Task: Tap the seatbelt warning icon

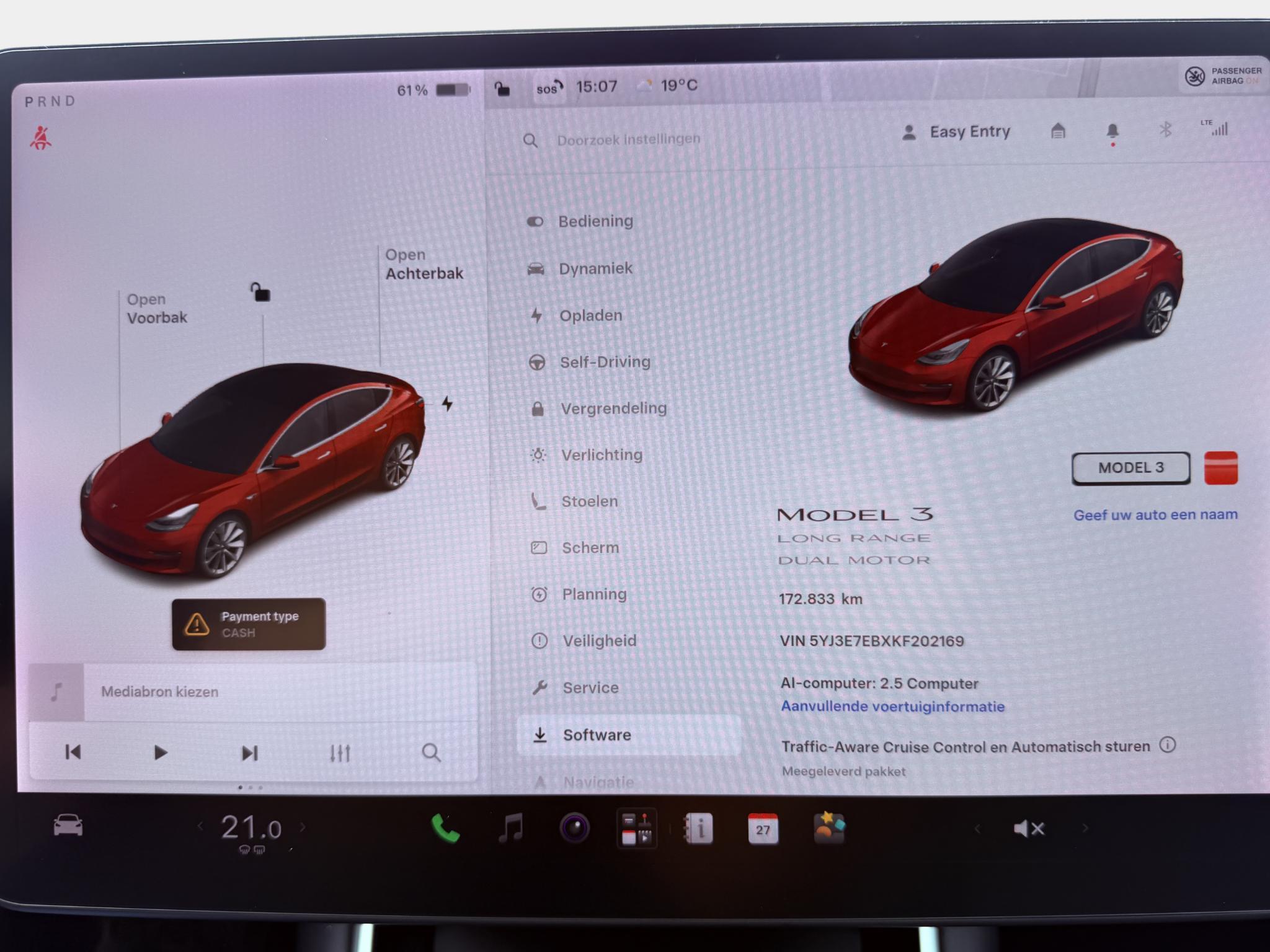Action: pos(41,138)
